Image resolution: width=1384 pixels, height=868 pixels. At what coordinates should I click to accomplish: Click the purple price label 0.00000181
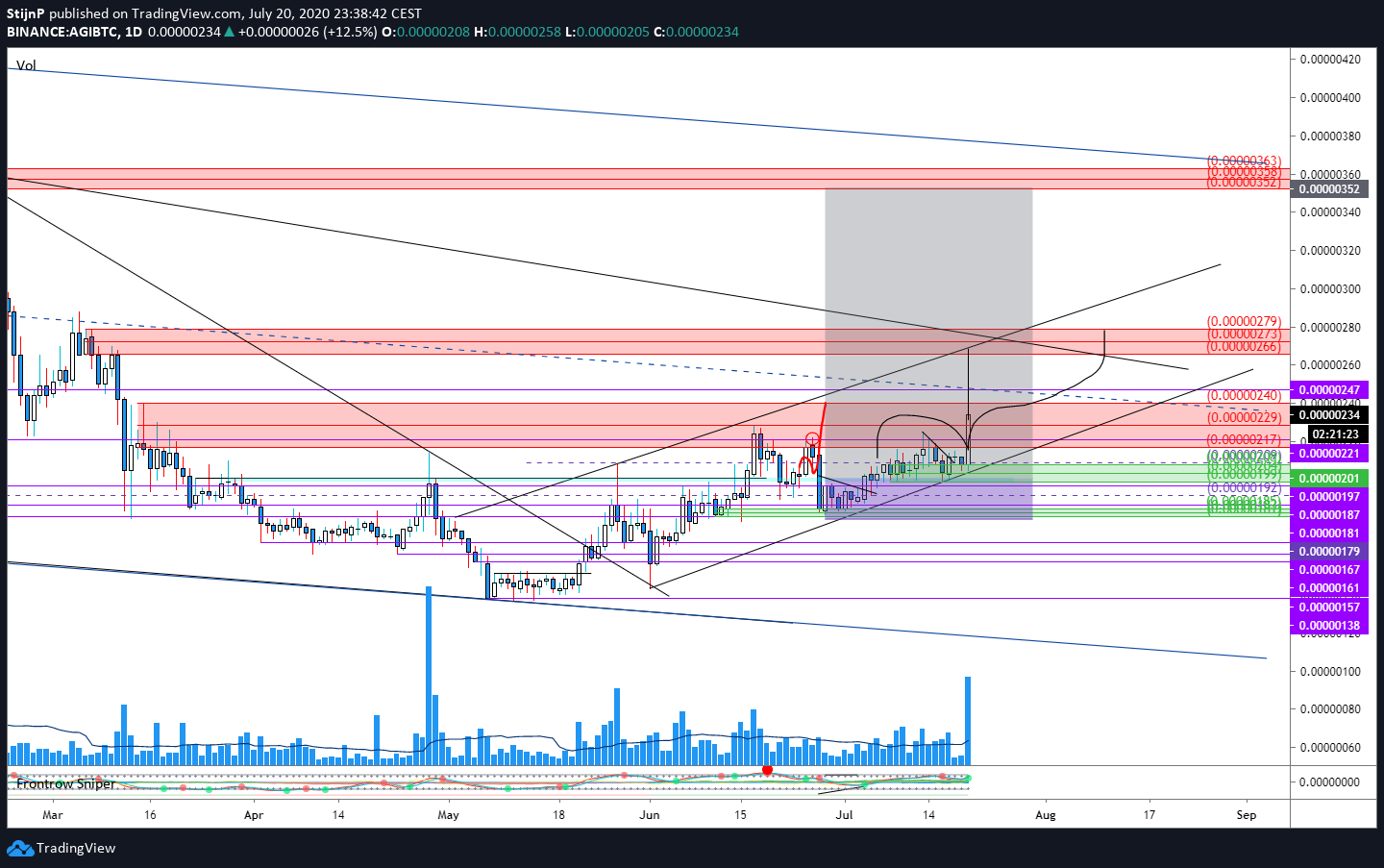coord(1329,533)
